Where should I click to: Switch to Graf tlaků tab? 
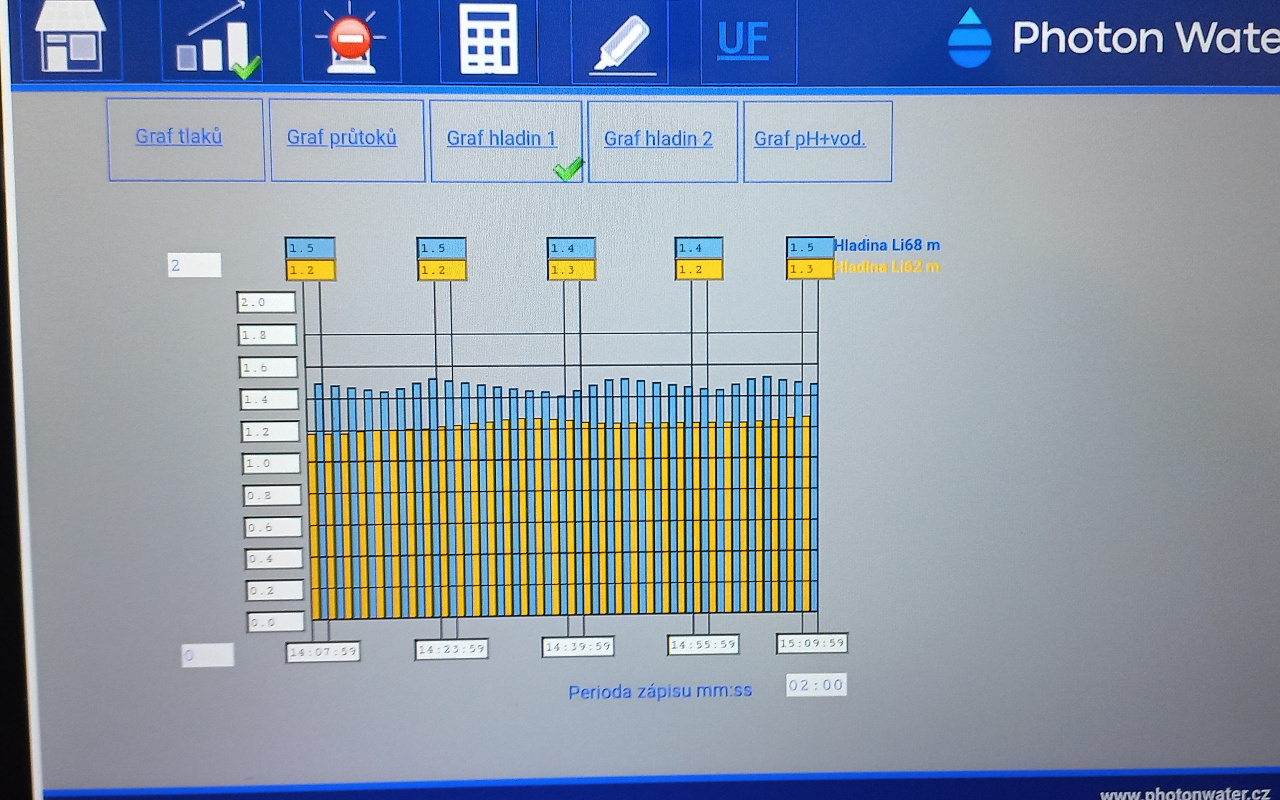[179, 137]
